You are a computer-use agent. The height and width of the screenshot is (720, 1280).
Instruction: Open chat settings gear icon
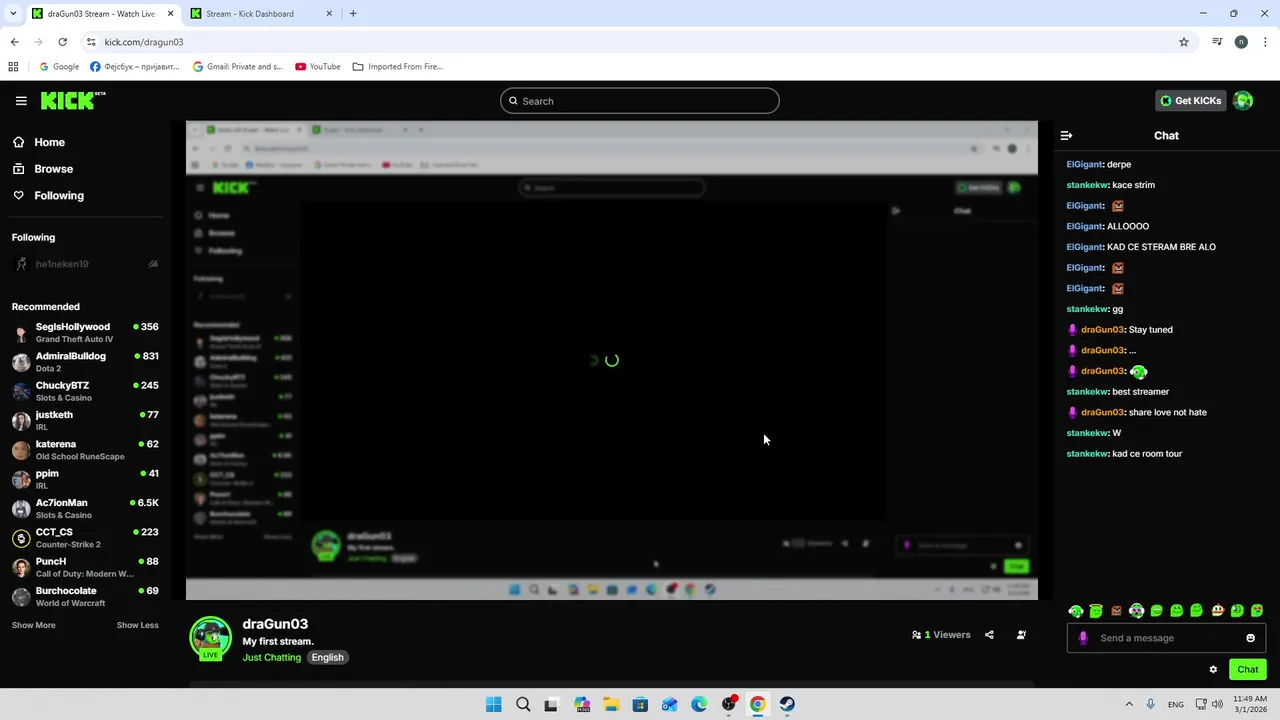click(x=1213, y=670)
